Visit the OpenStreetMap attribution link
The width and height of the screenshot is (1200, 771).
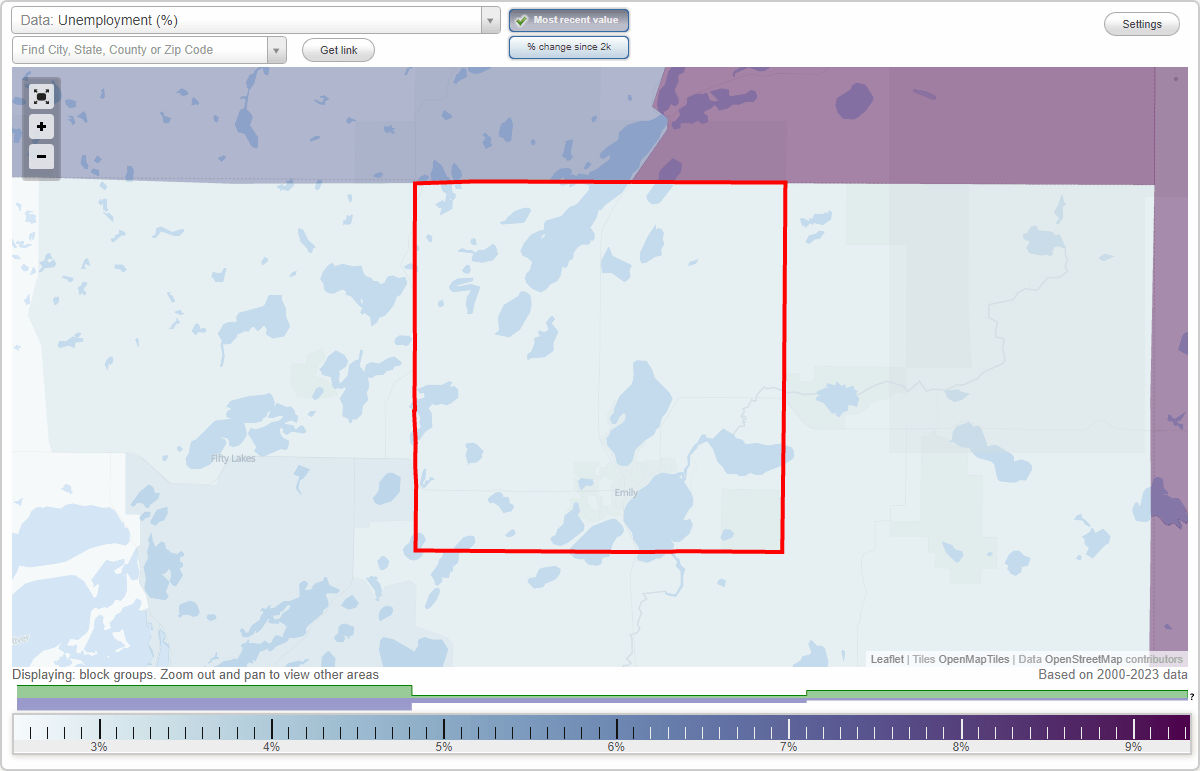click(1083, 659)
